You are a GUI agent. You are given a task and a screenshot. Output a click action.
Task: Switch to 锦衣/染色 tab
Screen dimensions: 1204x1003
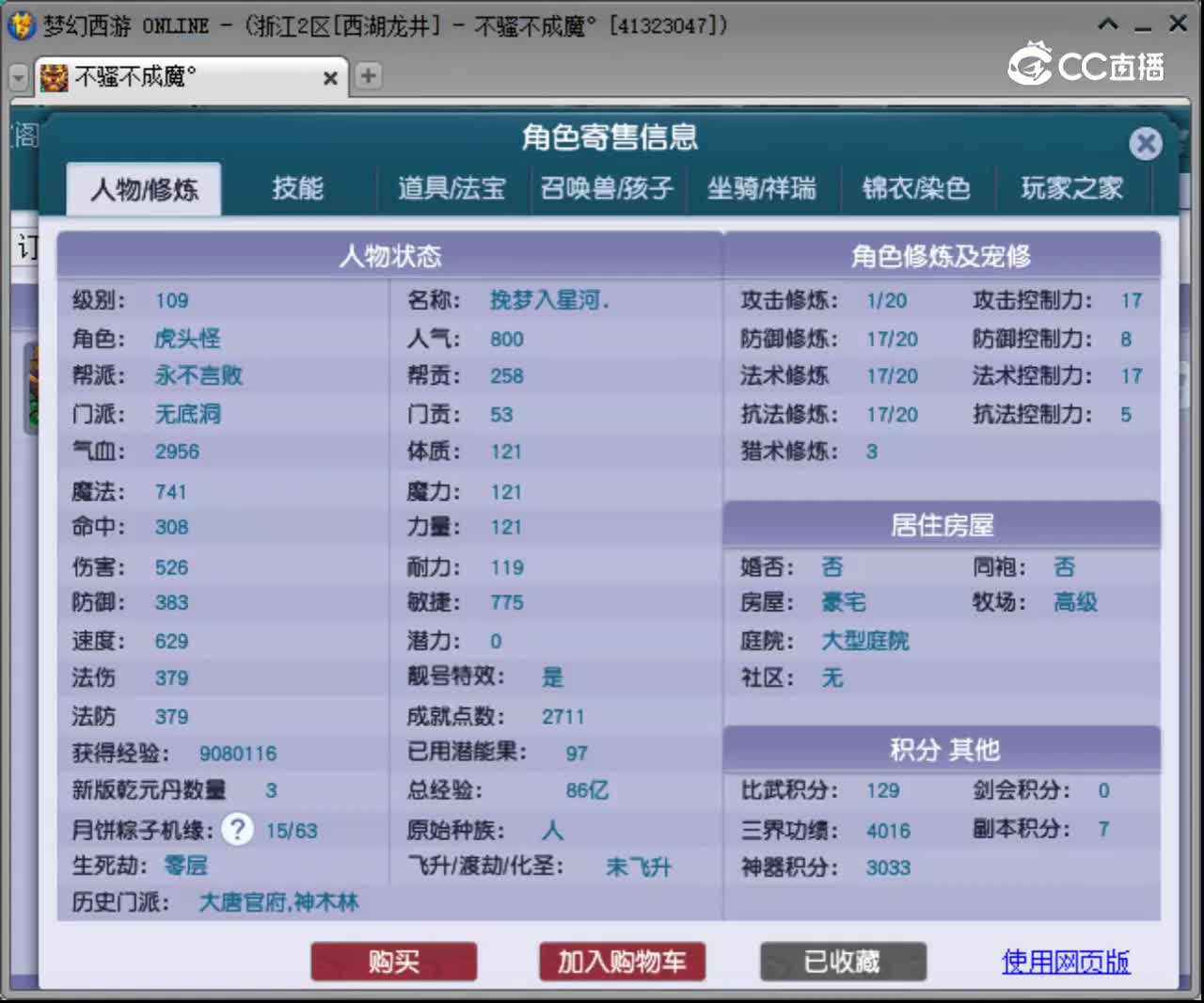click(x=916, y=188)
